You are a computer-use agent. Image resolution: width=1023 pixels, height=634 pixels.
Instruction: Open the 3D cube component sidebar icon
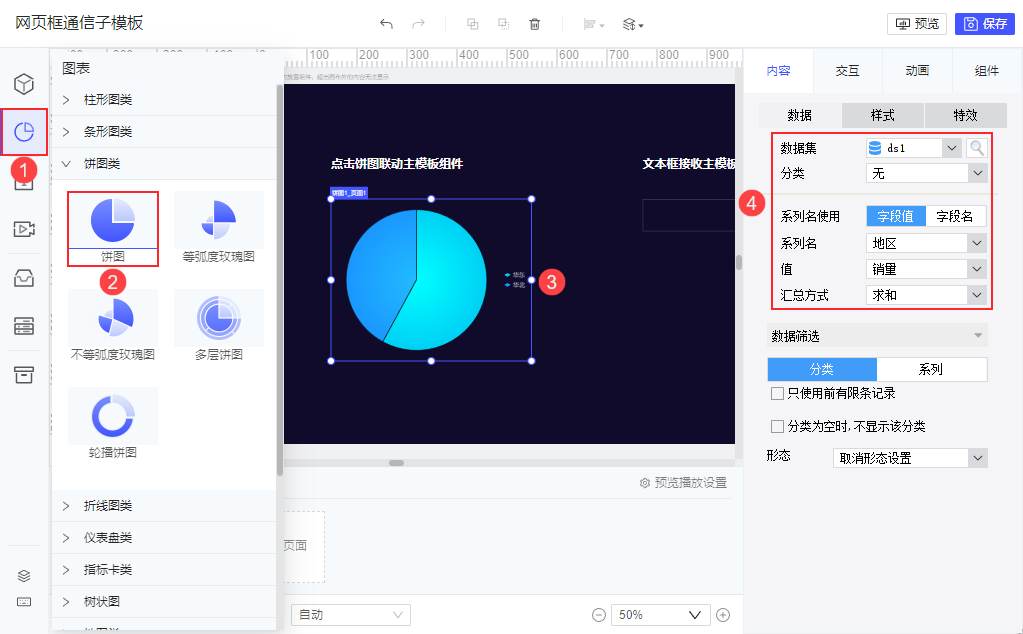(24, 84)
